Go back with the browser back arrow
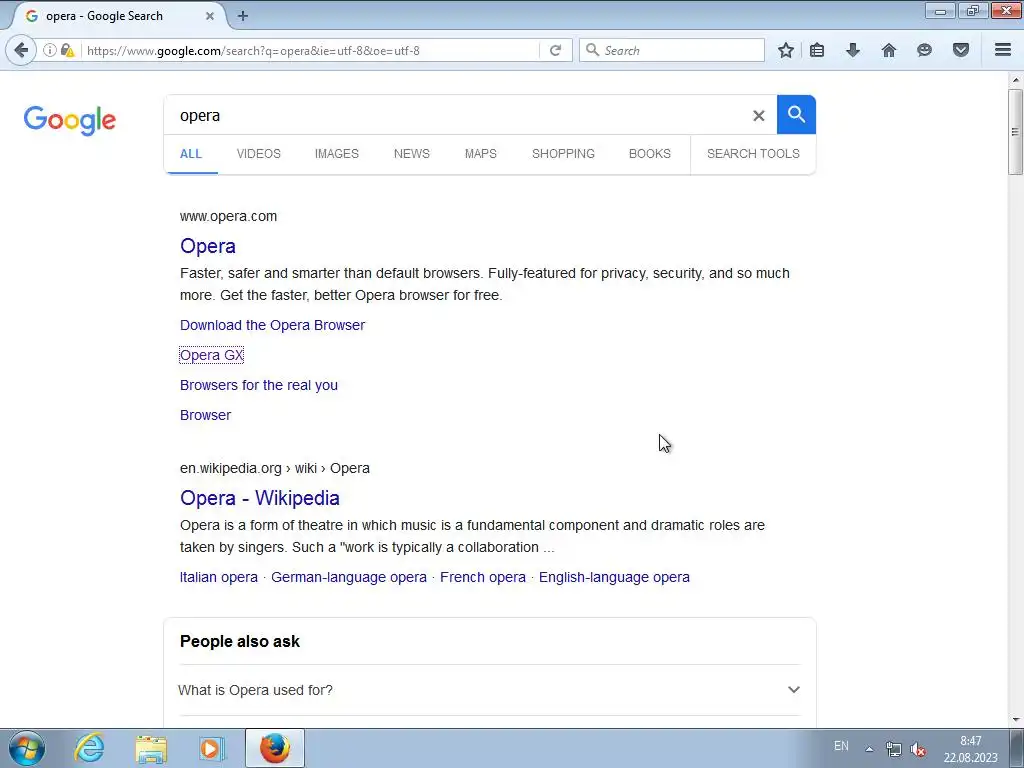 coord(21,50)
